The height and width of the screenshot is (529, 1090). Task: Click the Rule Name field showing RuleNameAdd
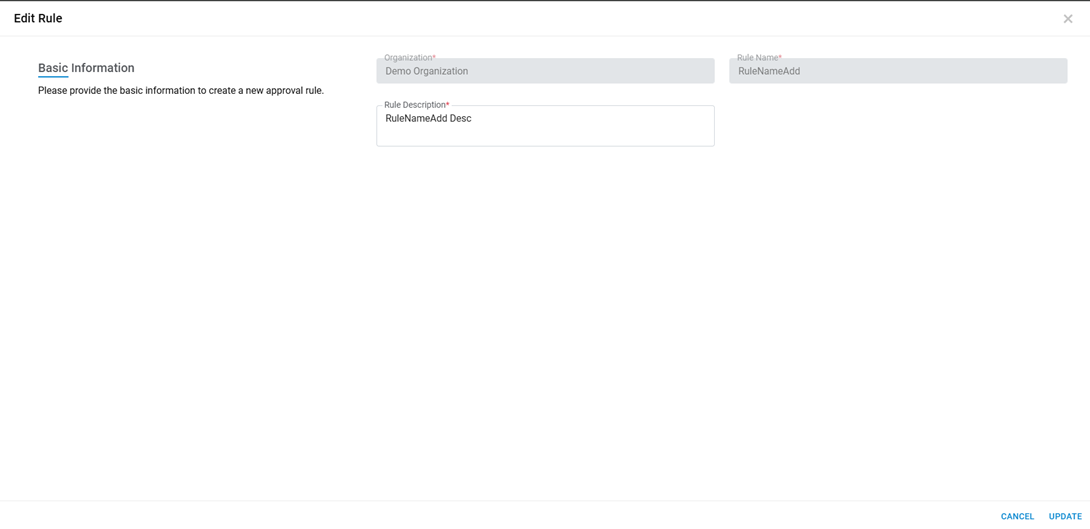pyautogui.click(x=898, y=71)
